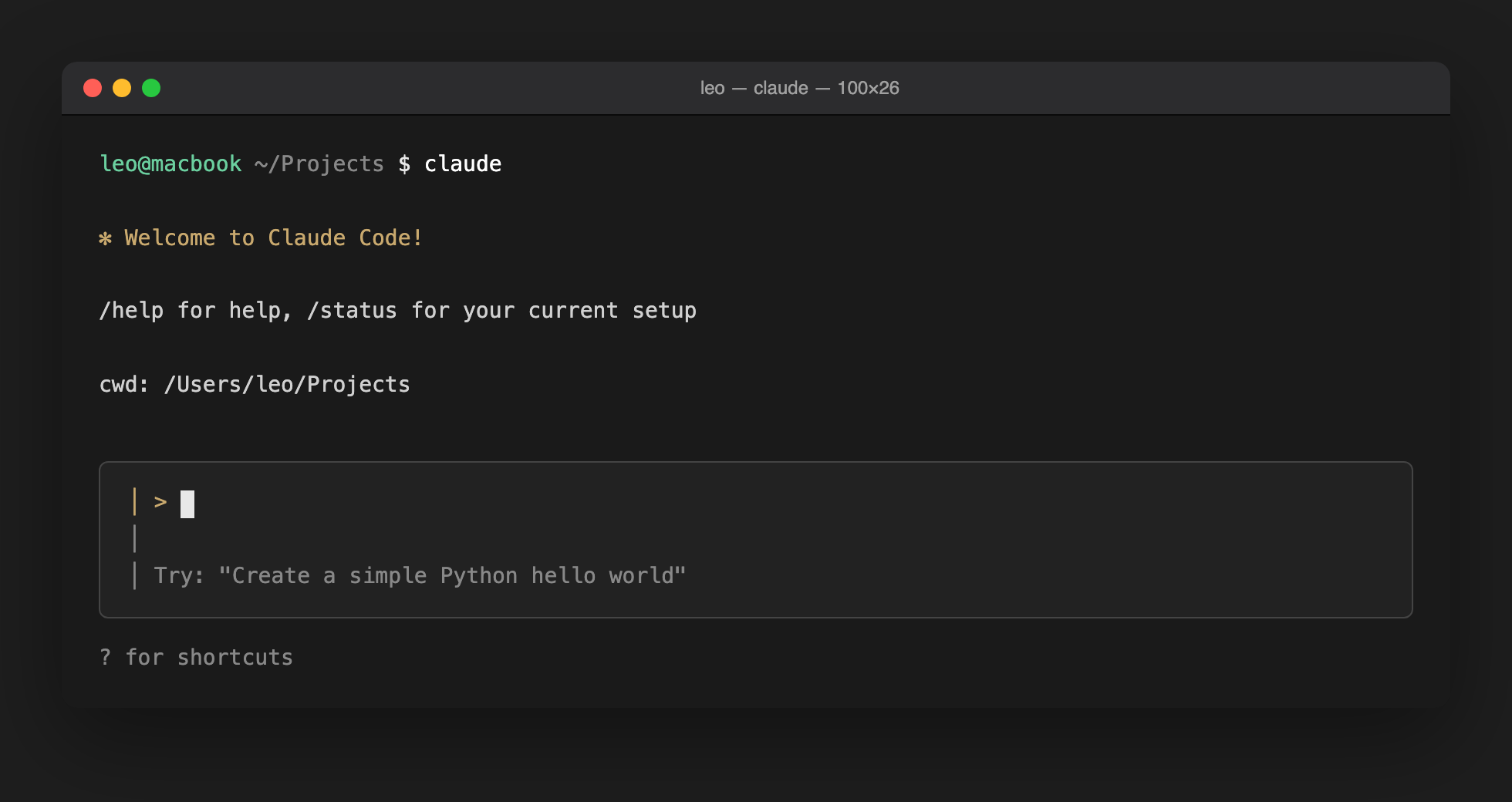This screenshot has width=1512, height=802.
Task: Click the dollar sign prompt symbol
Action: (x=404, y=163)
